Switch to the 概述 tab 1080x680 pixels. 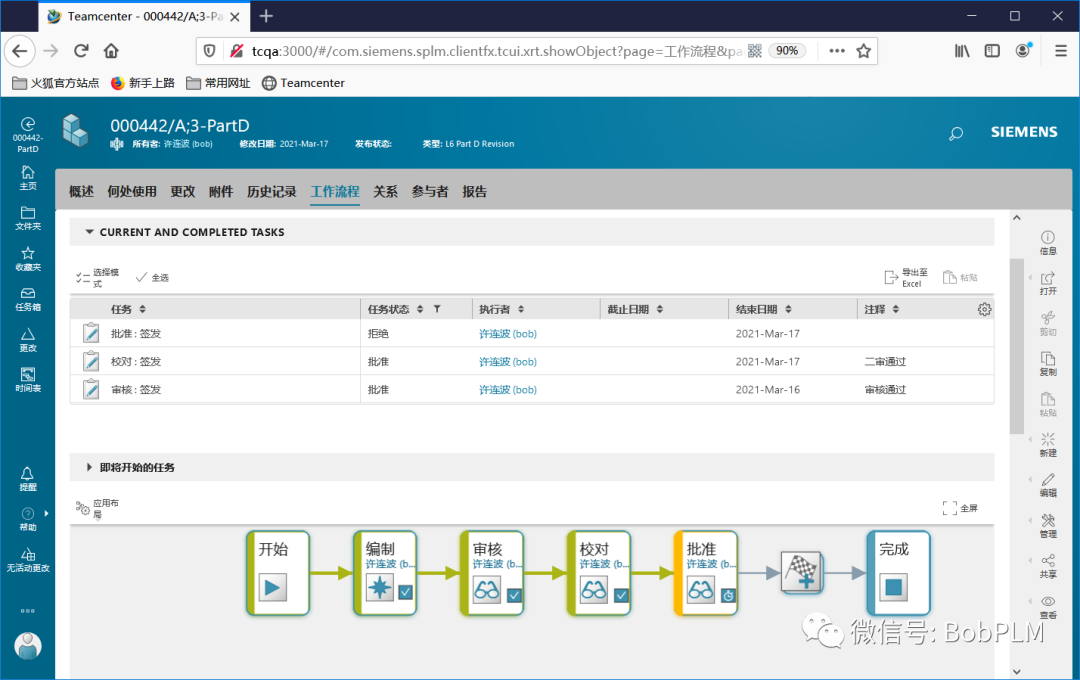(81, 192)
